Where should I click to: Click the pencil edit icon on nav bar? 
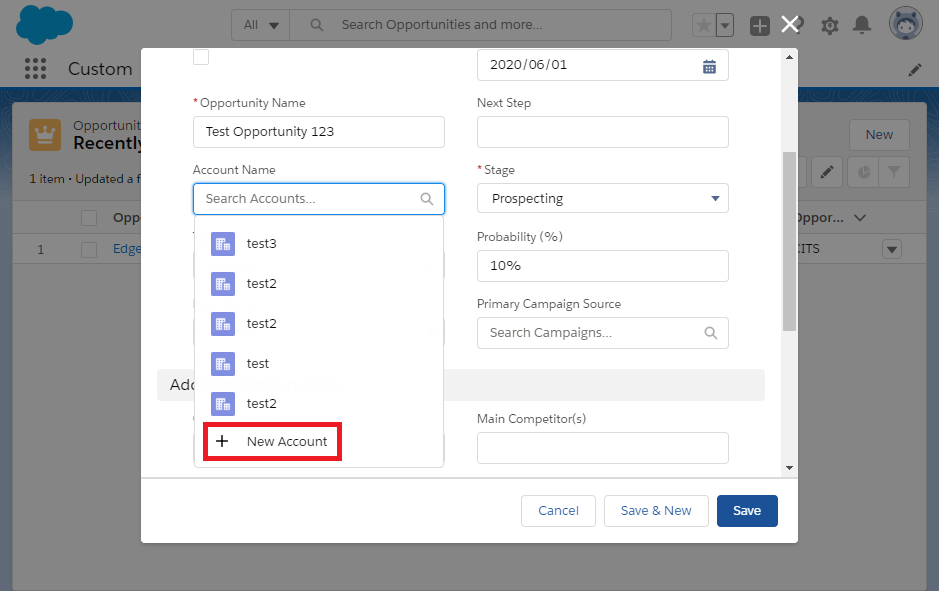pyautogui.click(x=915, y=70)
